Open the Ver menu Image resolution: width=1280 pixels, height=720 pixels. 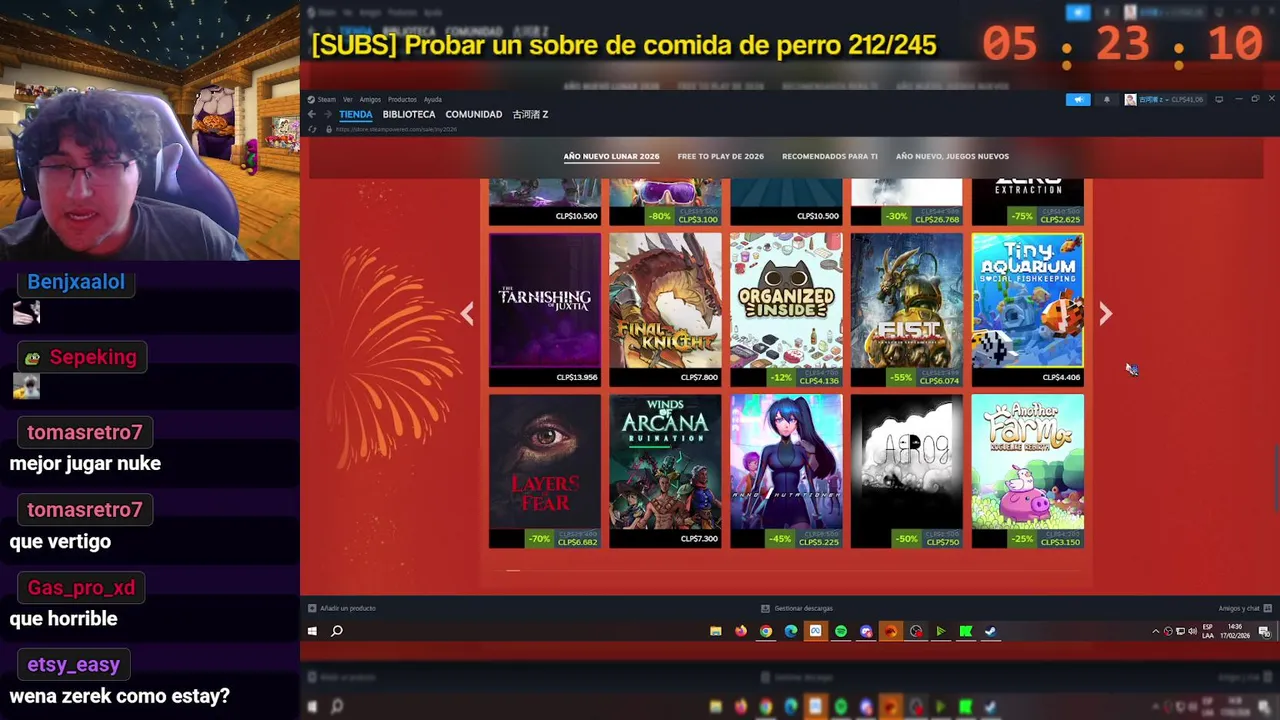click(347, 99)
